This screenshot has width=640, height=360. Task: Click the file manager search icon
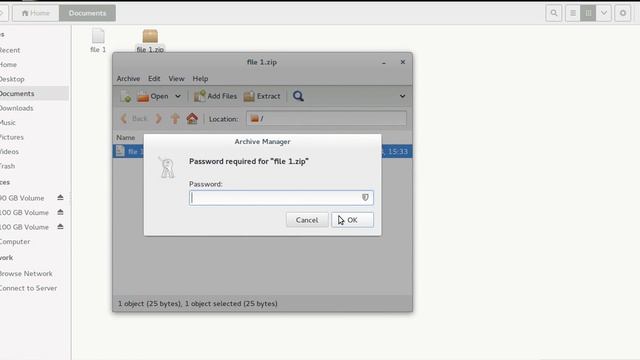point(554,13)
